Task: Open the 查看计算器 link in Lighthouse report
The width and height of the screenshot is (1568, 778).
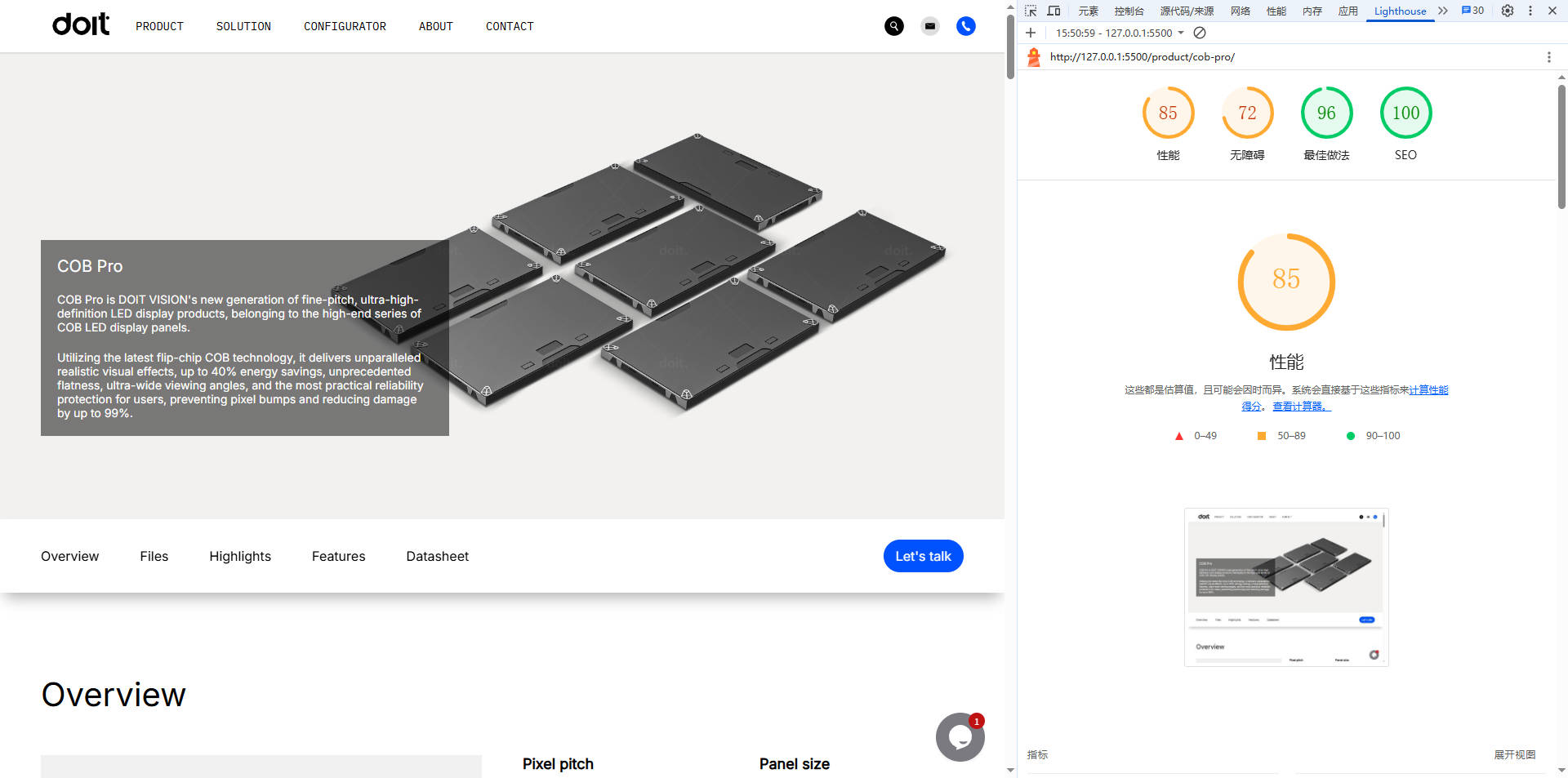Action: (x=1301, y=406)
